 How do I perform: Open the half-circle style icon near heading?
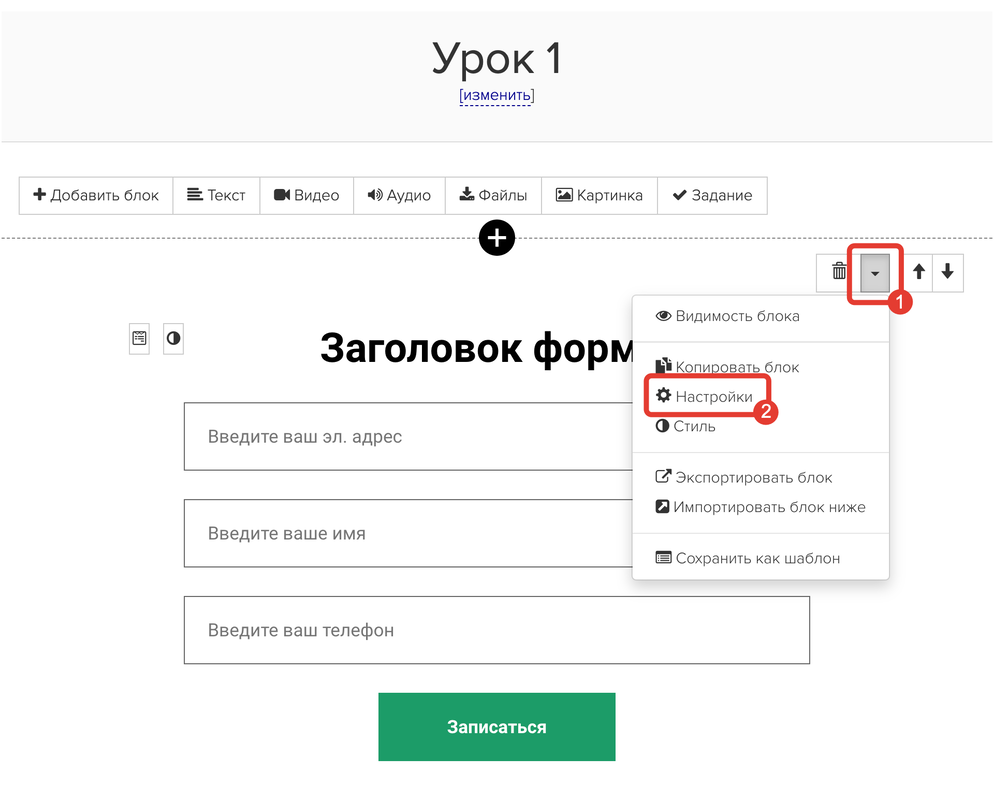tap(173, 338)
